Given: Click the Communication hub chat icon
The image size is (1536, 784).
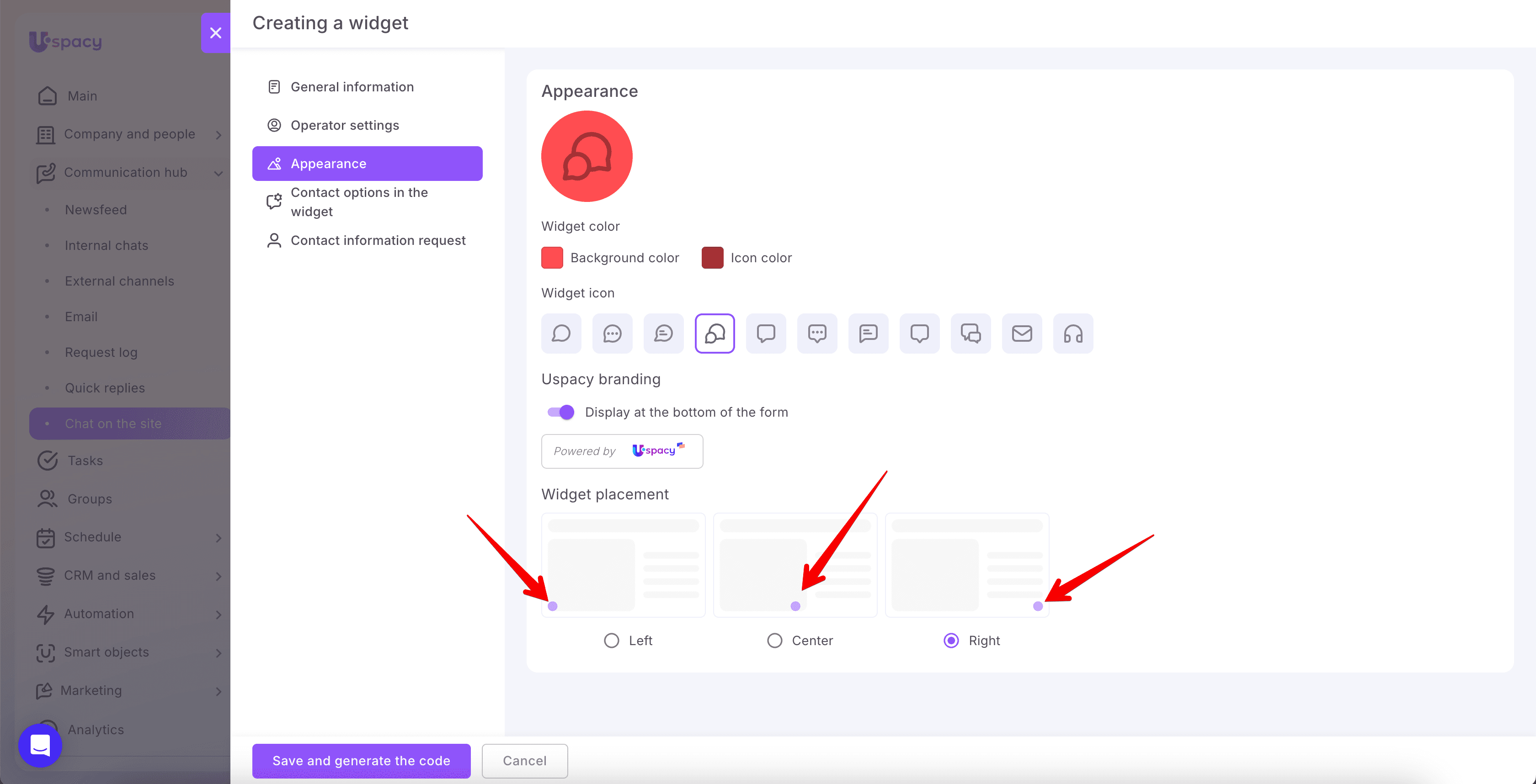Looking at the screenshot, I should [46, 173].
